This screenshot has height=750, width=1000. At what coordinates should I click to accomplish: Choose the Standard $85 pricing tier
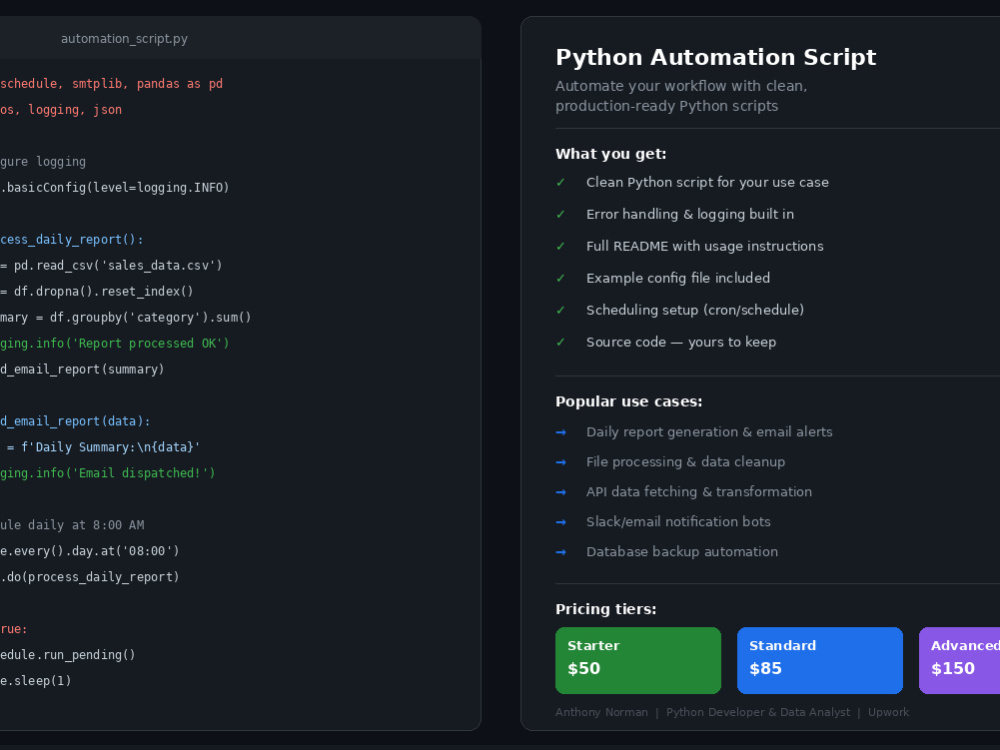[x=820, y=660]
